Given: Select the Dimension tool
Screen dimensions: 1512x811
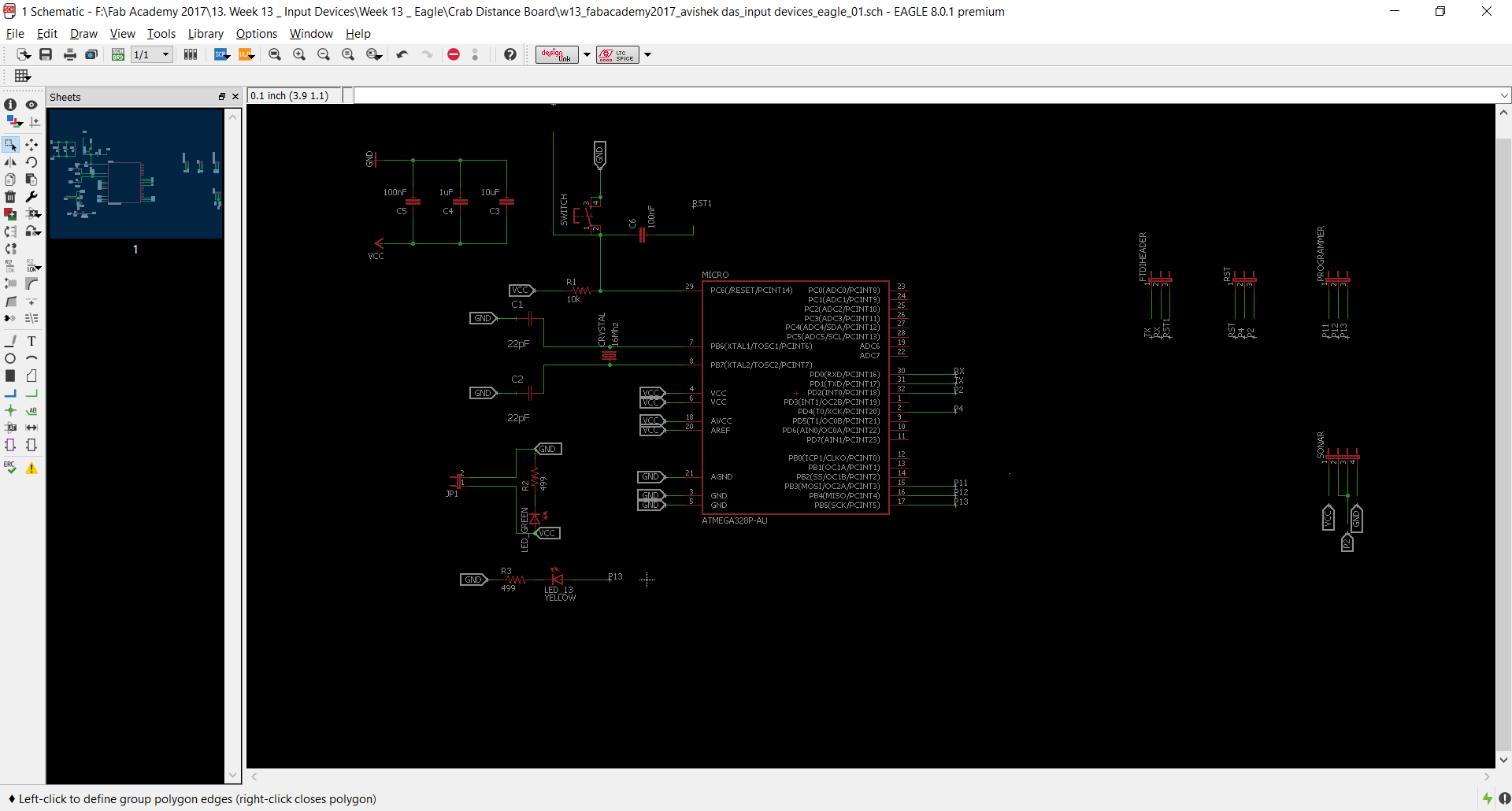Looking at the screenshot, I should pos(31,428).
